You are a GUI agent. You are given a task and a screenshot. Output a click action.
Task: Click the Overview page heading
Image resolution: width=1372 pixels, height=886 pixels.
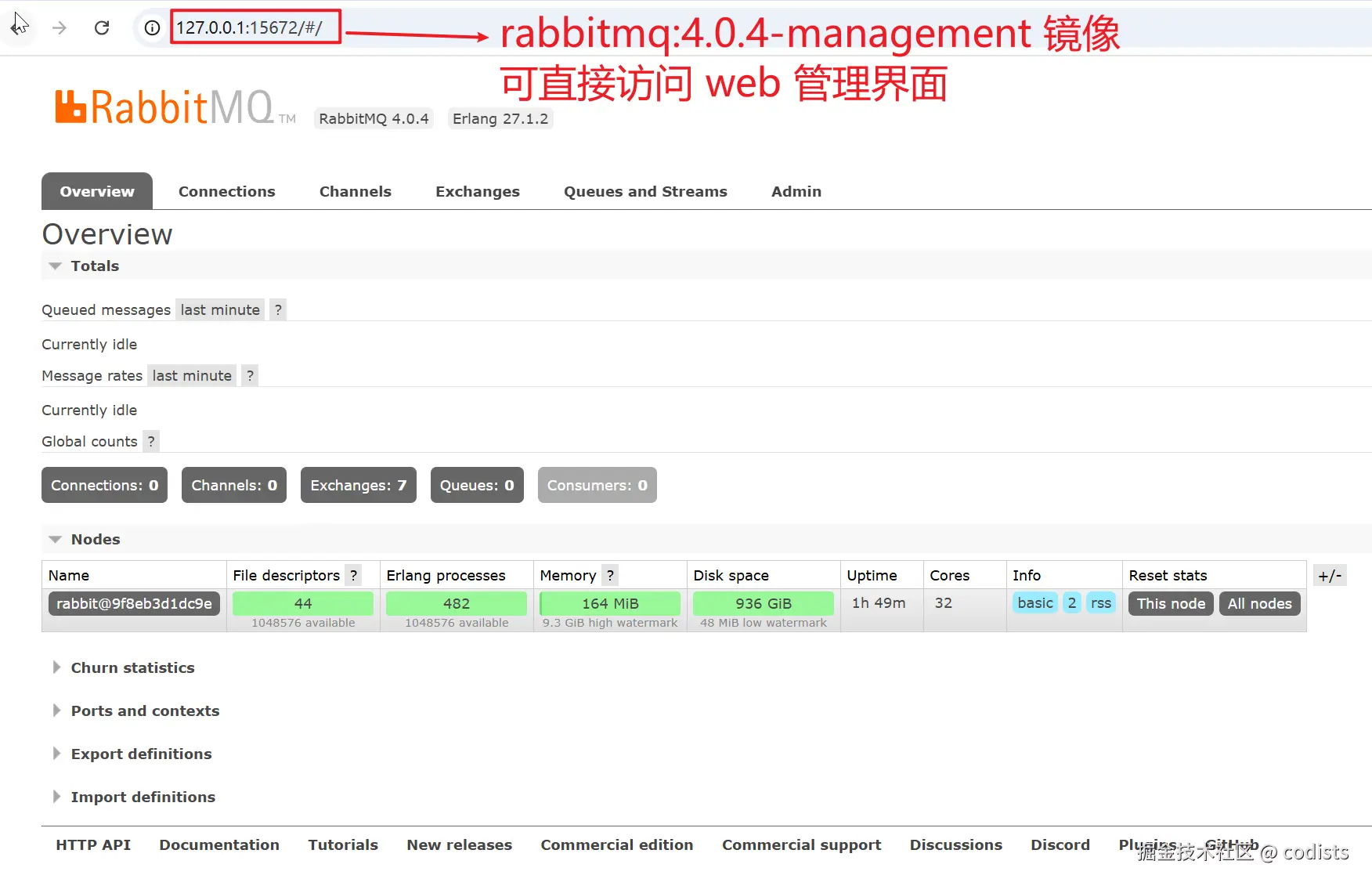click(107, 234)
